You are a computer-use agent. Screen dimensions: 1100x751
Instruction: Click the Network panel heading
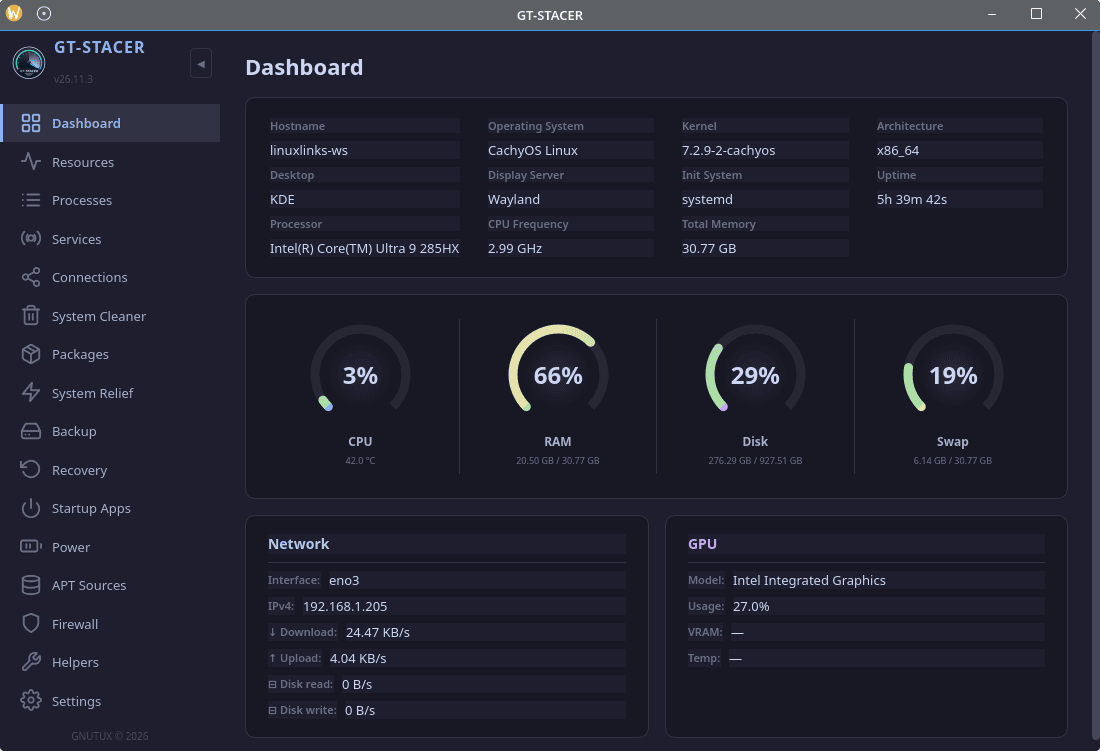click(298, 544)
